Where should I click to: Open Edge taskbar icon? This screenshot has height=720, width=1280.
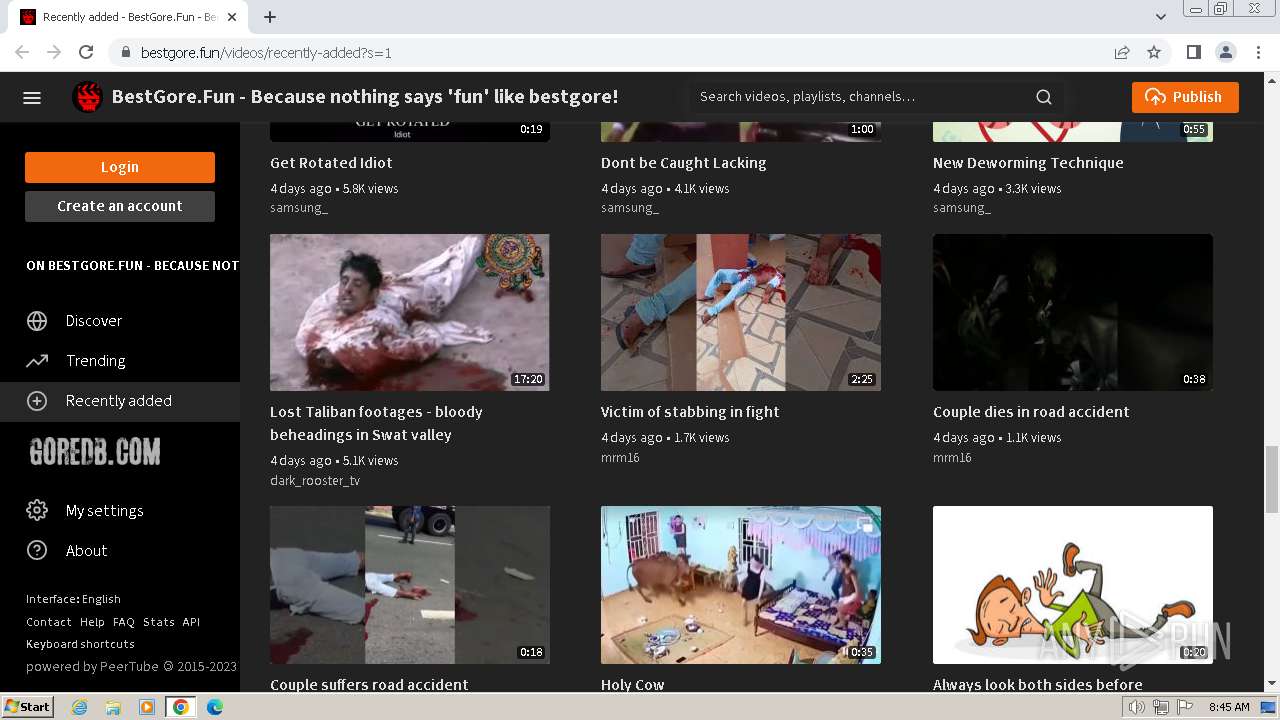point(214,707)
